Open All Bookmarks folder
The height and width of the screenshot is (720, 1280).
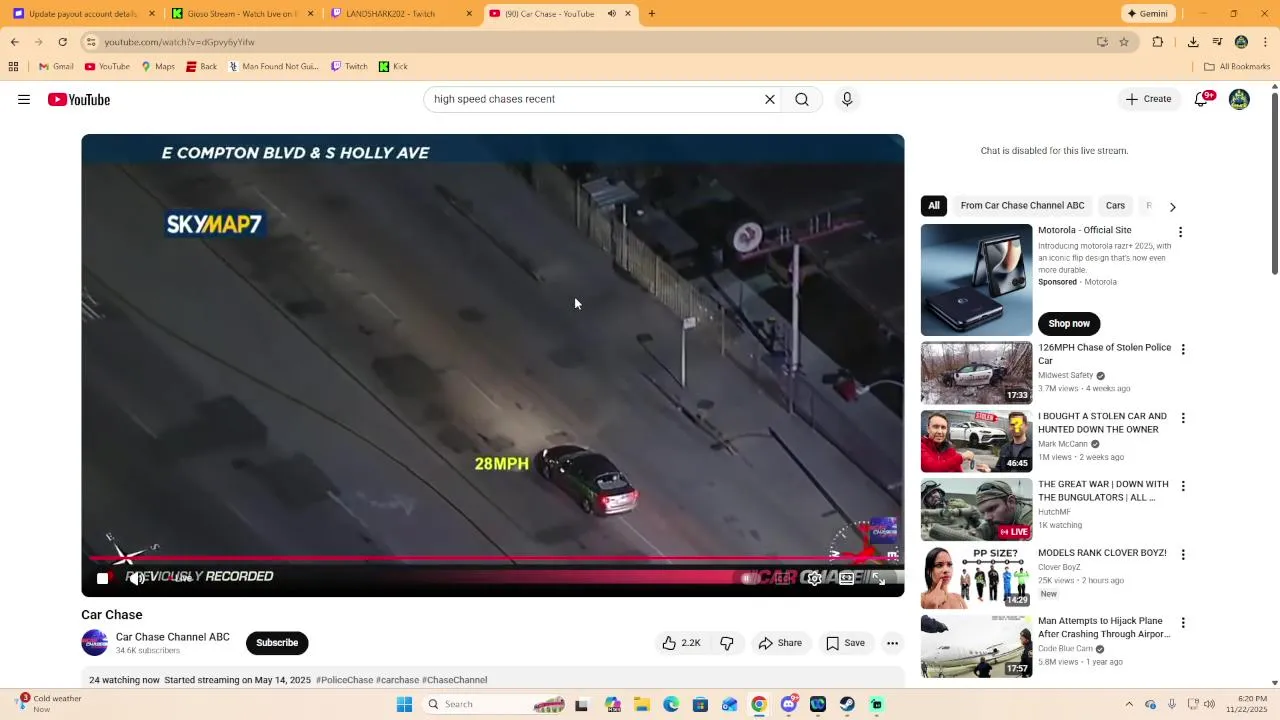(1237, 67)
